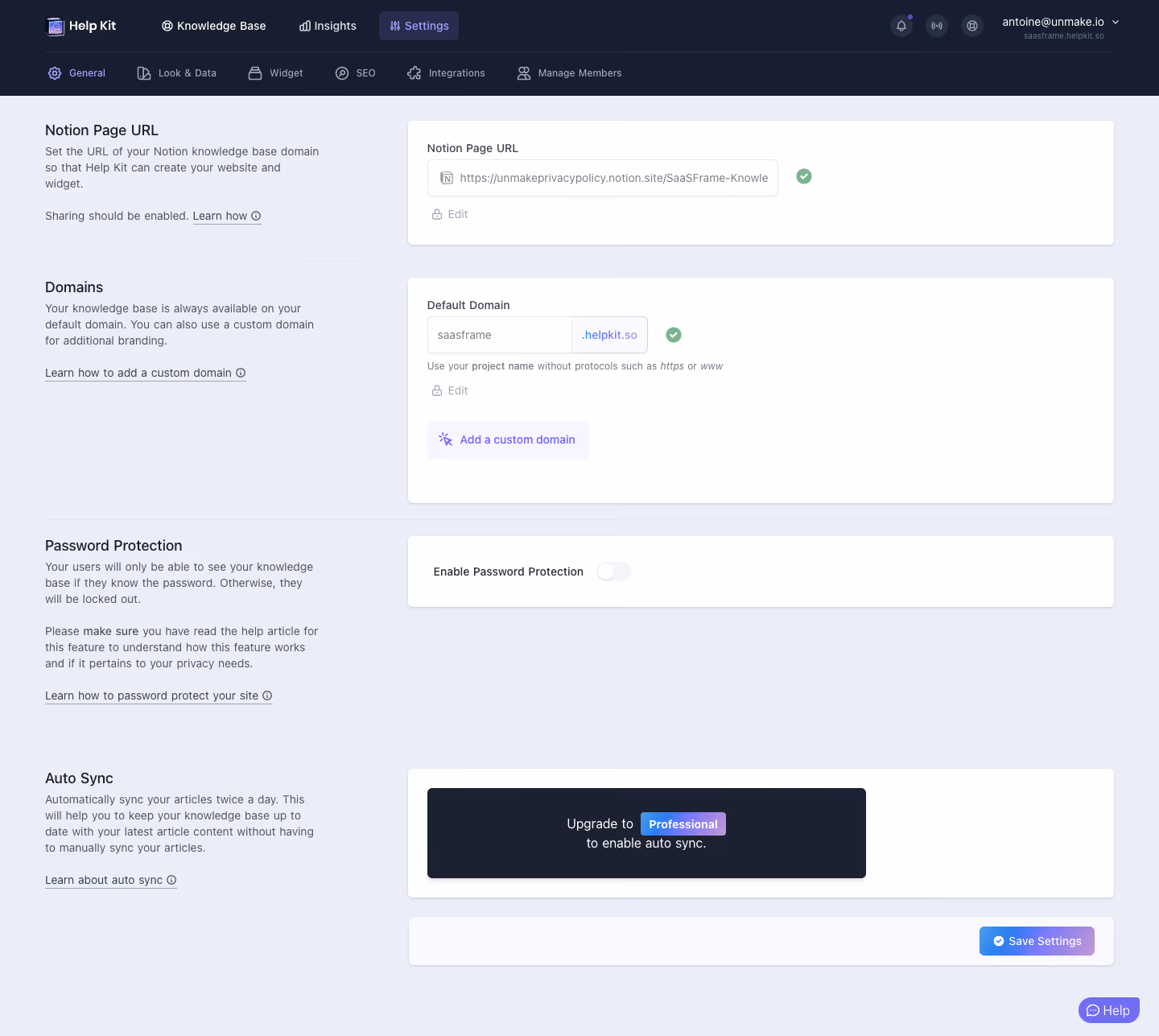Enable Password Protection toggle
Image resolution: width=1159 pixels, height=1036 pixels.
coord(614,572)
